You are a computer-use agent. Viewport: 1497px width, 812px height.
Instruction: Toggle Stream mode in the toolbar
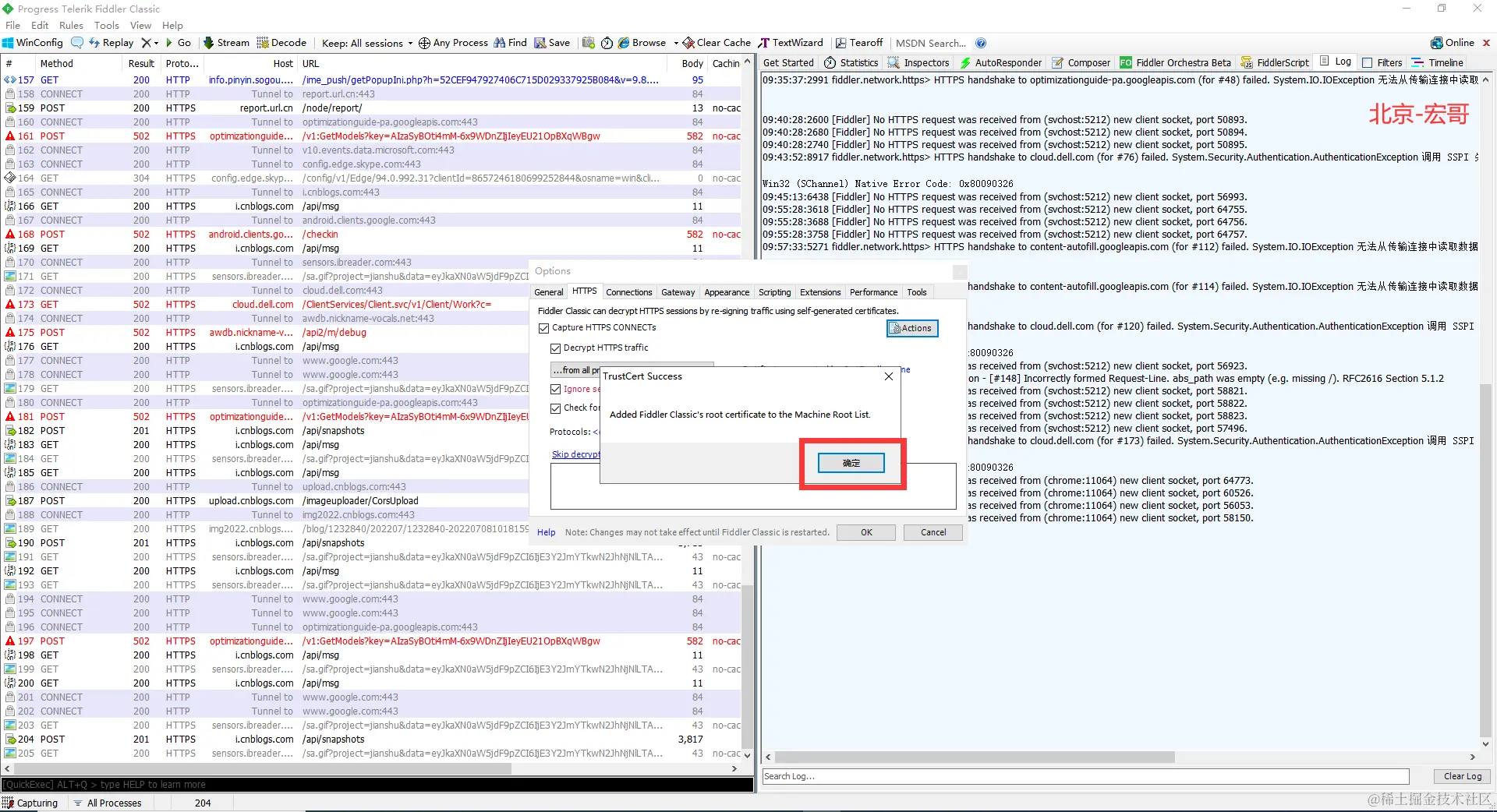click(226, 43)
